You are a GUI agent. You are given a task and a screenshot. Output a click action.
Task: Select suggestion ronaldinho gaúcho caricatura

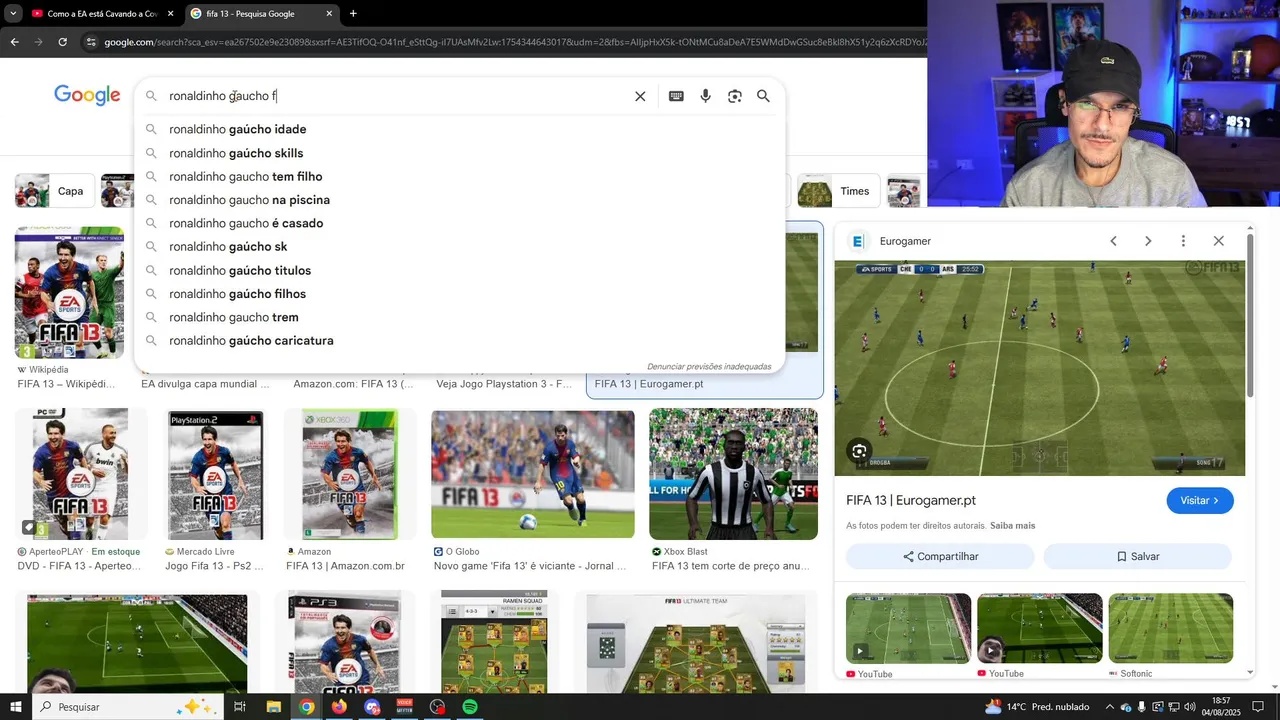click(x=460, y=341)
